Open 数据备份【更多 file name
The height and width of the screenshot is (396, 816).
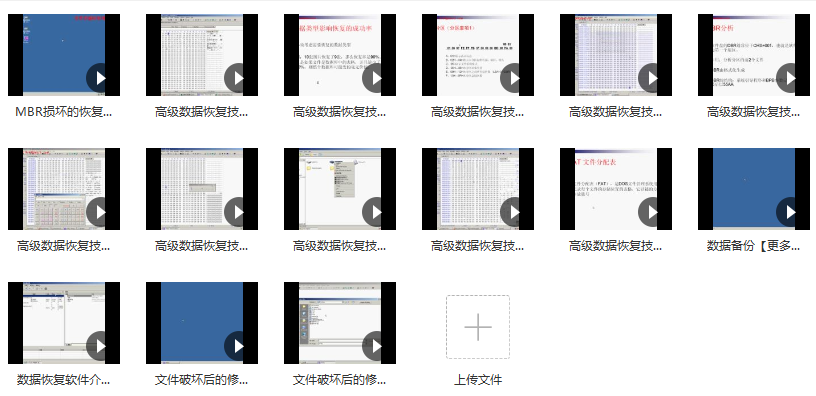[x=754, y=246]
